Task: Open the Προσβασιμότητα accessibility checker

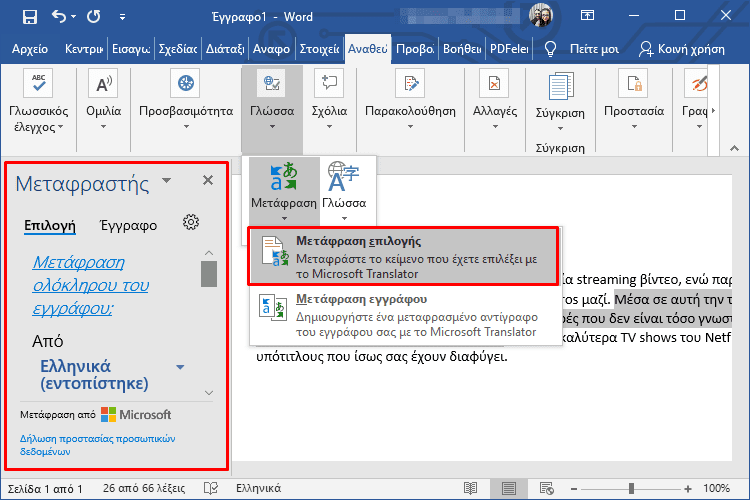Action: pos(186,99)
